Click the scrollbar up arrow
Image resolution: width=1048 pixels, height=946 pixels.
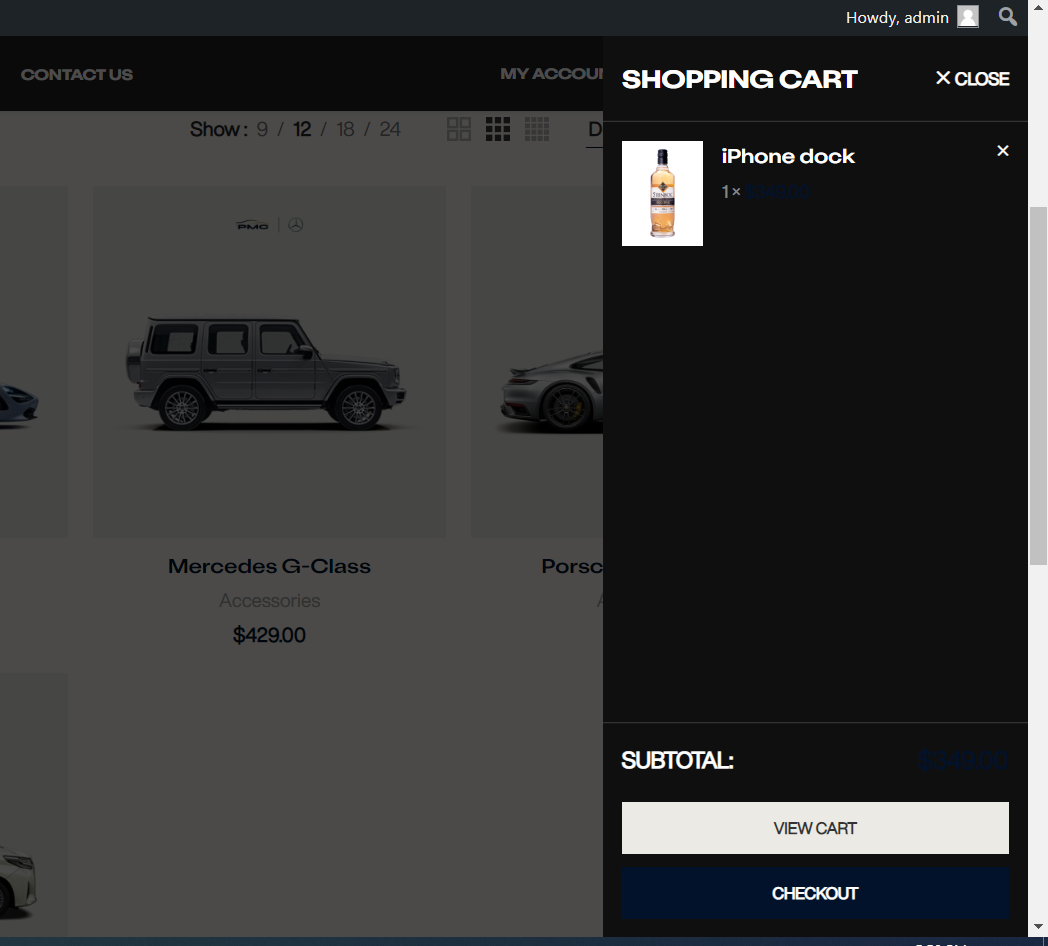tap(1038, 7)
